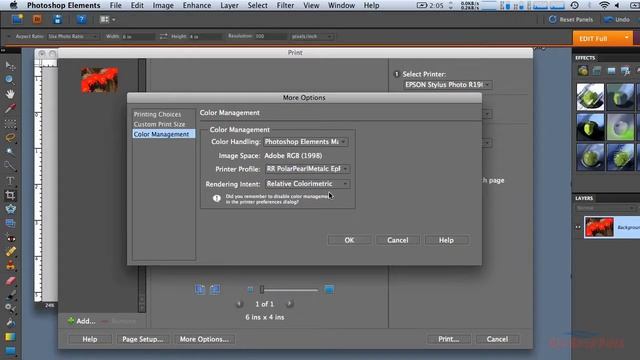640x360 pixels.
Task: Open the Color Handling dropdown
Action: point(306,142)
